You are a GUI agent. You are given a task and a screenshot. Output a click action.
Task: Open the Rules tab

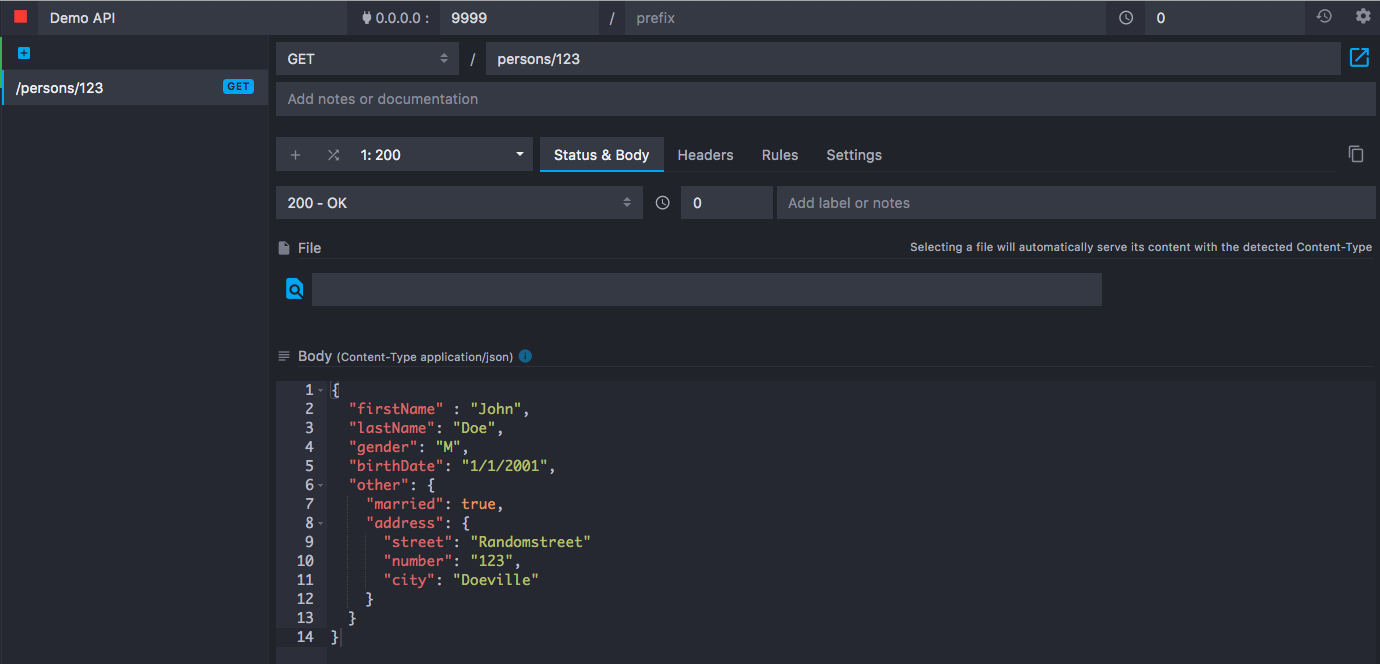pyautogui.click(x=779, y=155)
